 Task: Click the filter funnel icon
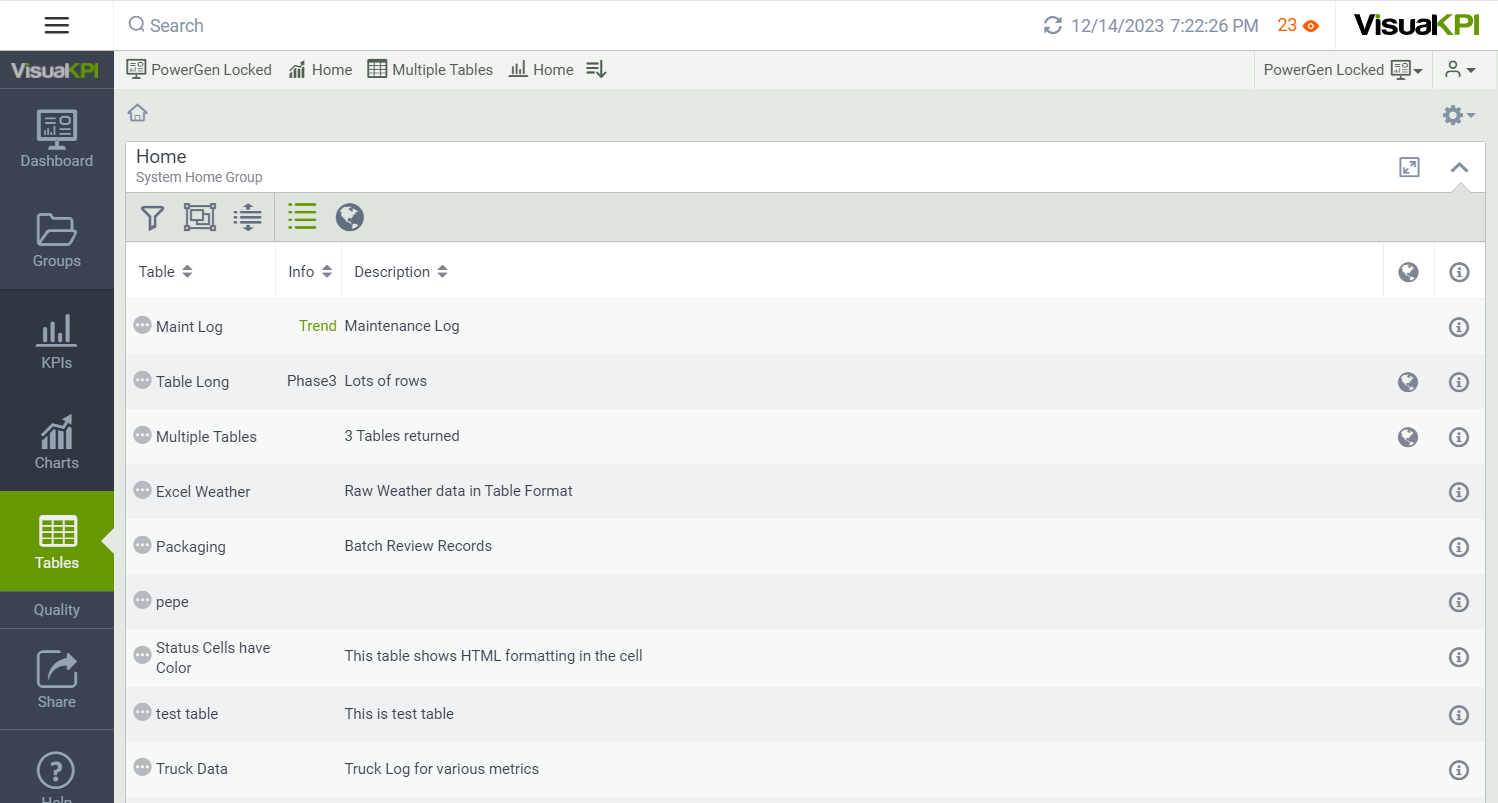click(152, 217)
